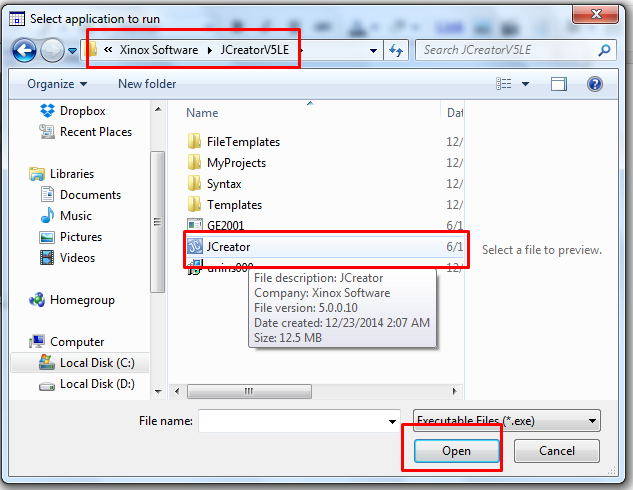Open the Organize menu
This screenshot has height=490, width=633.
[57, 84]
